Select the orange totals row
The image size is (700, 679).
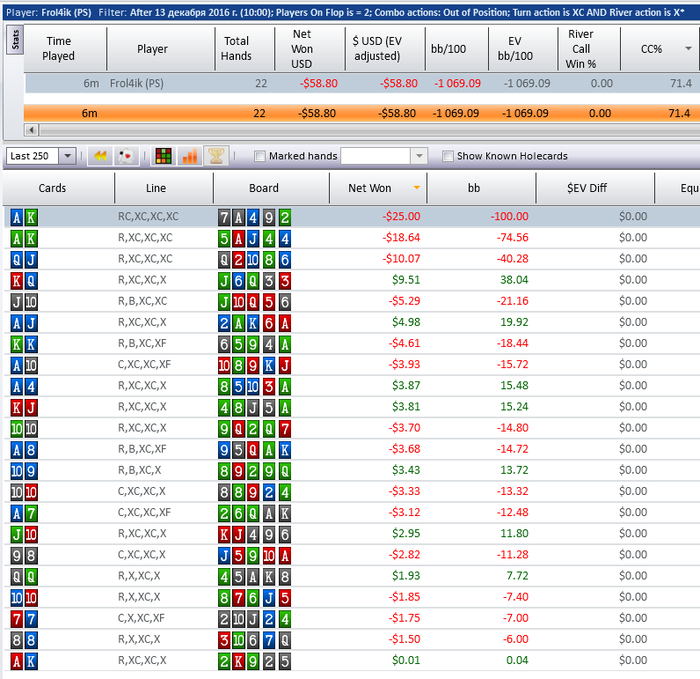coord(362,113)
